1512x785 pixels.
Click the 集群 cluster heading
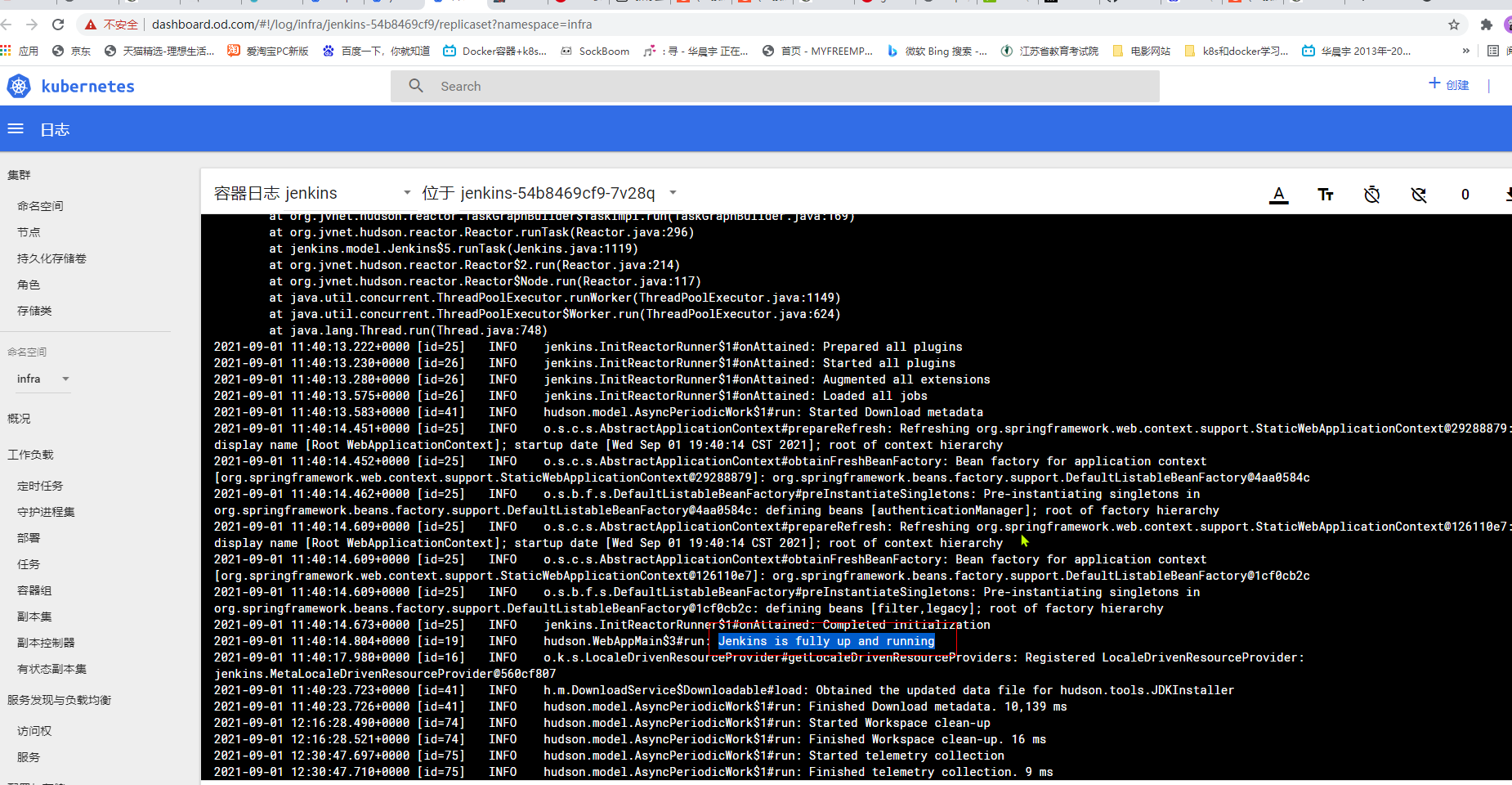pyautogui.click(x=19, y=175)
